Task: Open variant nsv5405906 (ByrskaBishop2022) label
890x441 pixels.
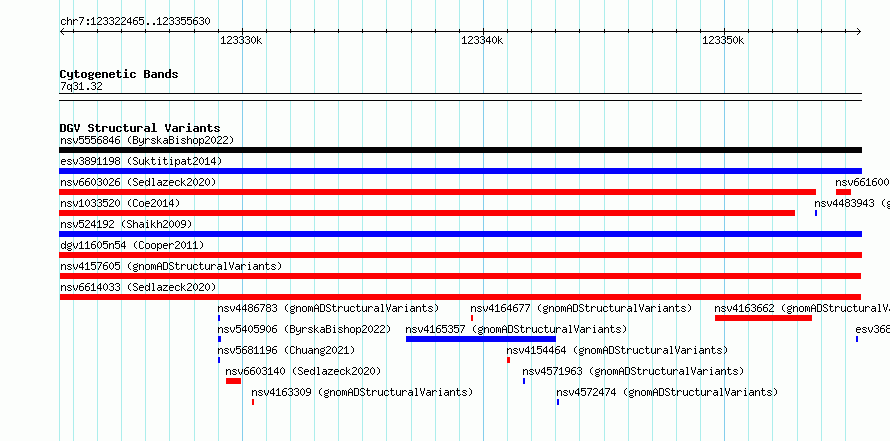Action: click(304, 329)
